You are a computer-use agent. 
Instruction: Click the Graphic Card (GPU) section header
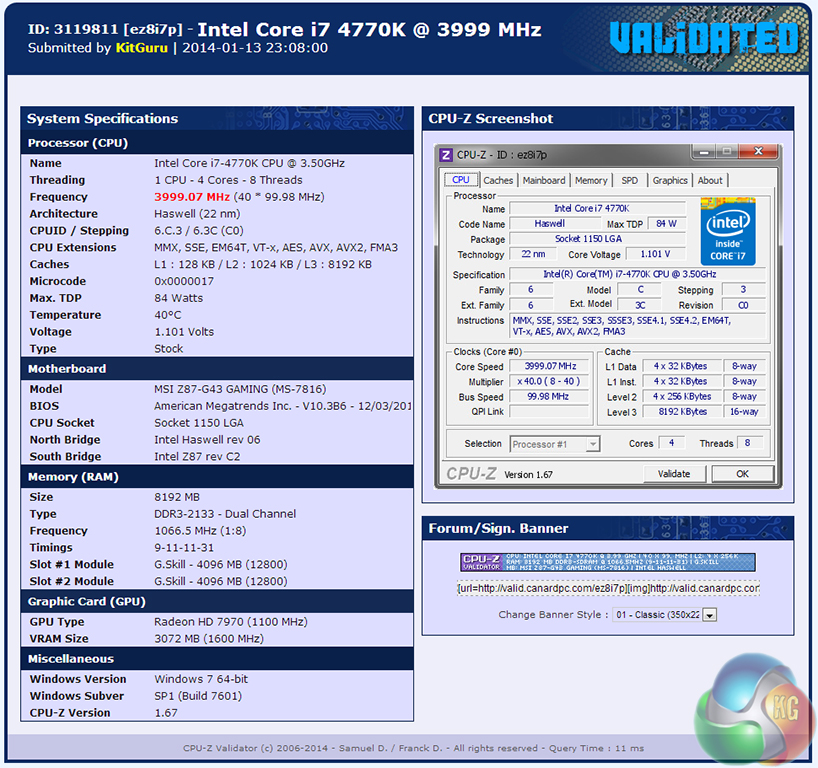point(217,601)
